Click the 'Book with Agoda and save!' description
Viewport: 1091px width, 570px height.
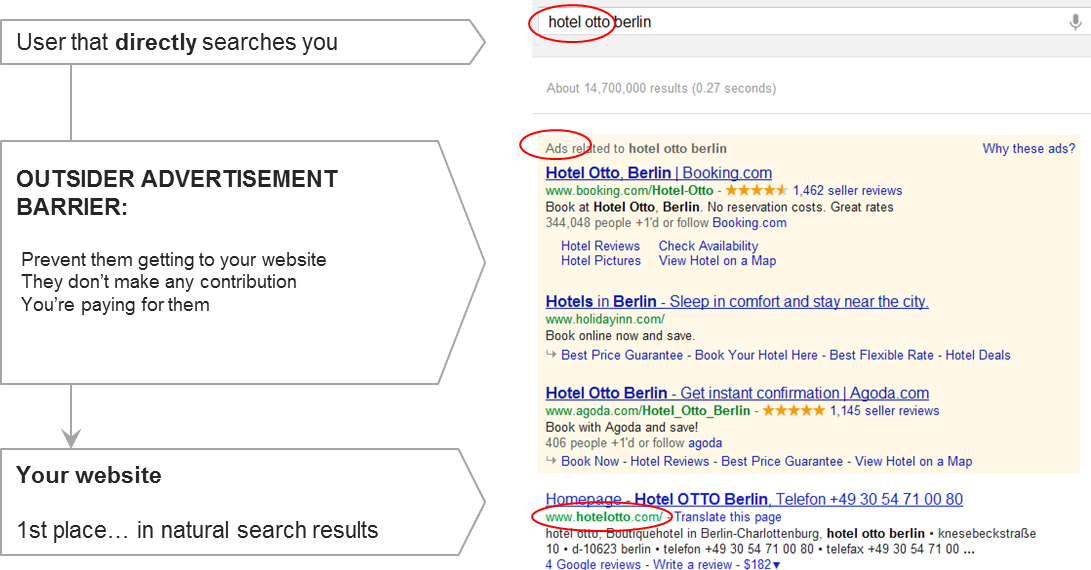coord(621,427)
